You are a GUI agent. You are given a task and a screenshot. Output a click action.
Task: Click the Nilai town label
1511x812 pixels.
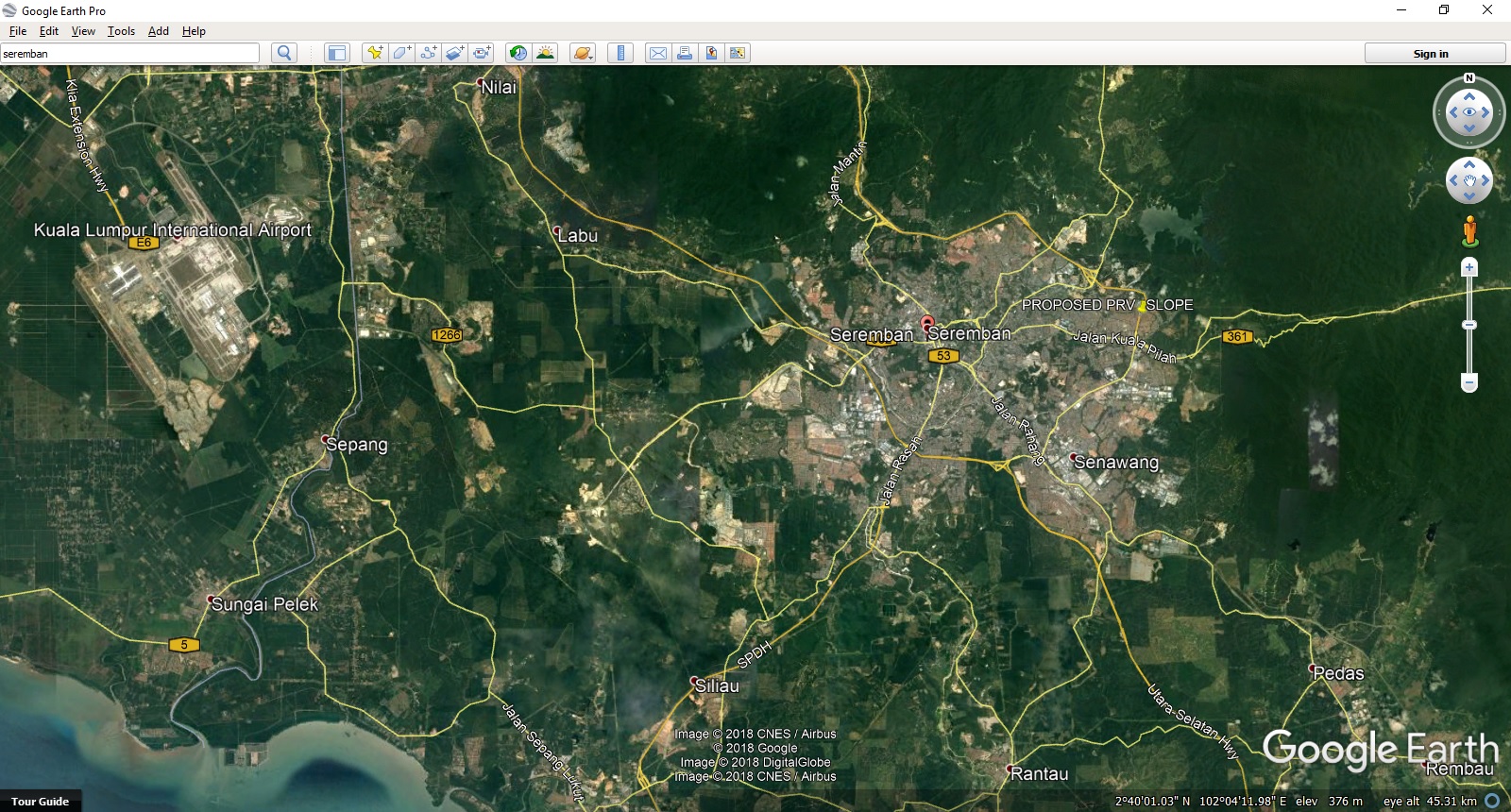(x=499, y=87)
